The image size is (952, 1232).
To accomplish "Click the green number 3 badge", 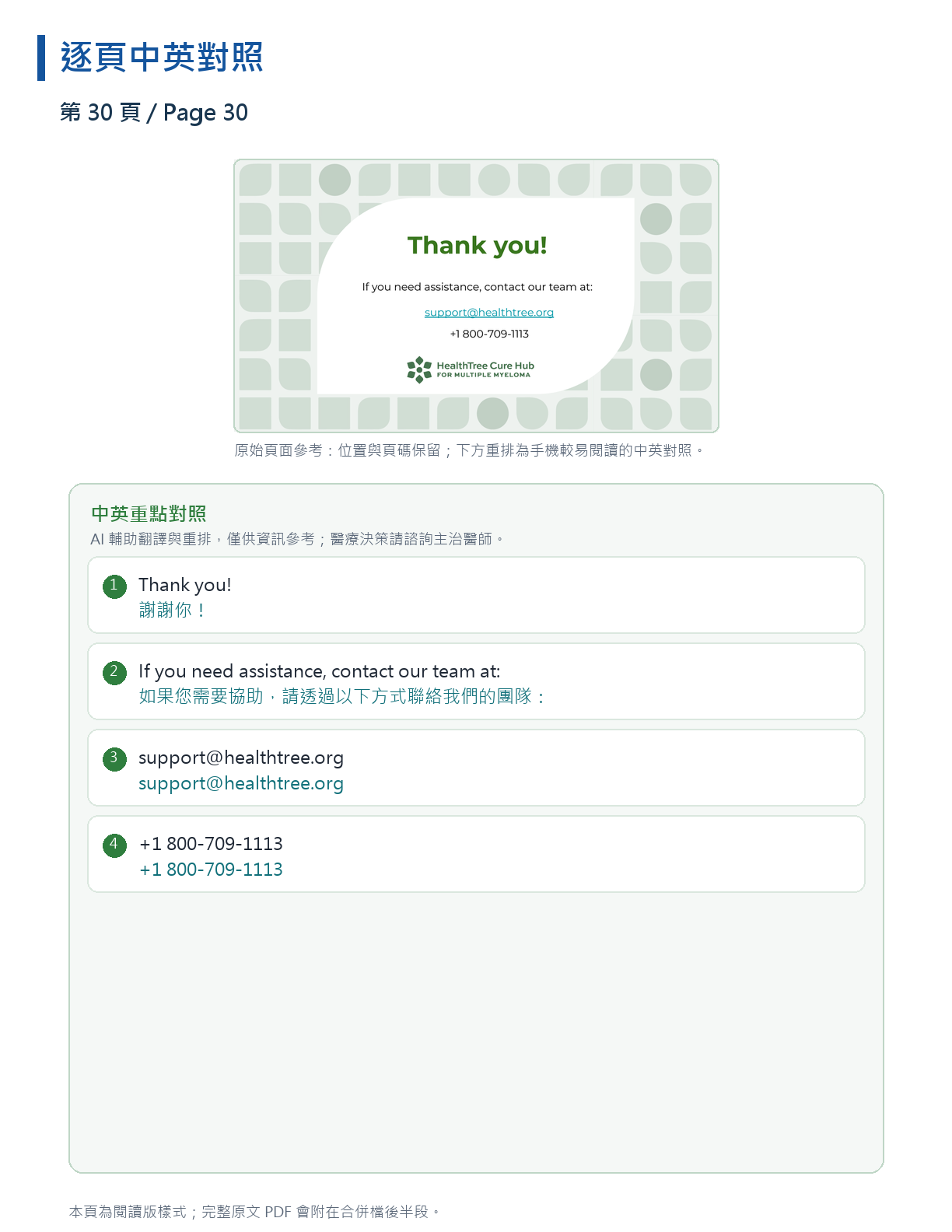I will 114,758.
